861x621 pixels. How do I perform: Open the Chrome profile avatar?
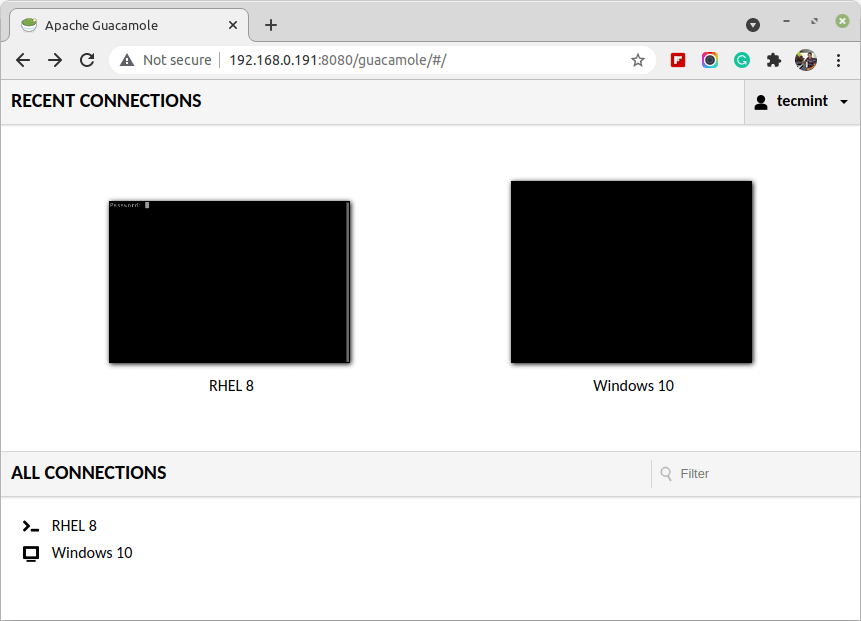coord(806,60)
